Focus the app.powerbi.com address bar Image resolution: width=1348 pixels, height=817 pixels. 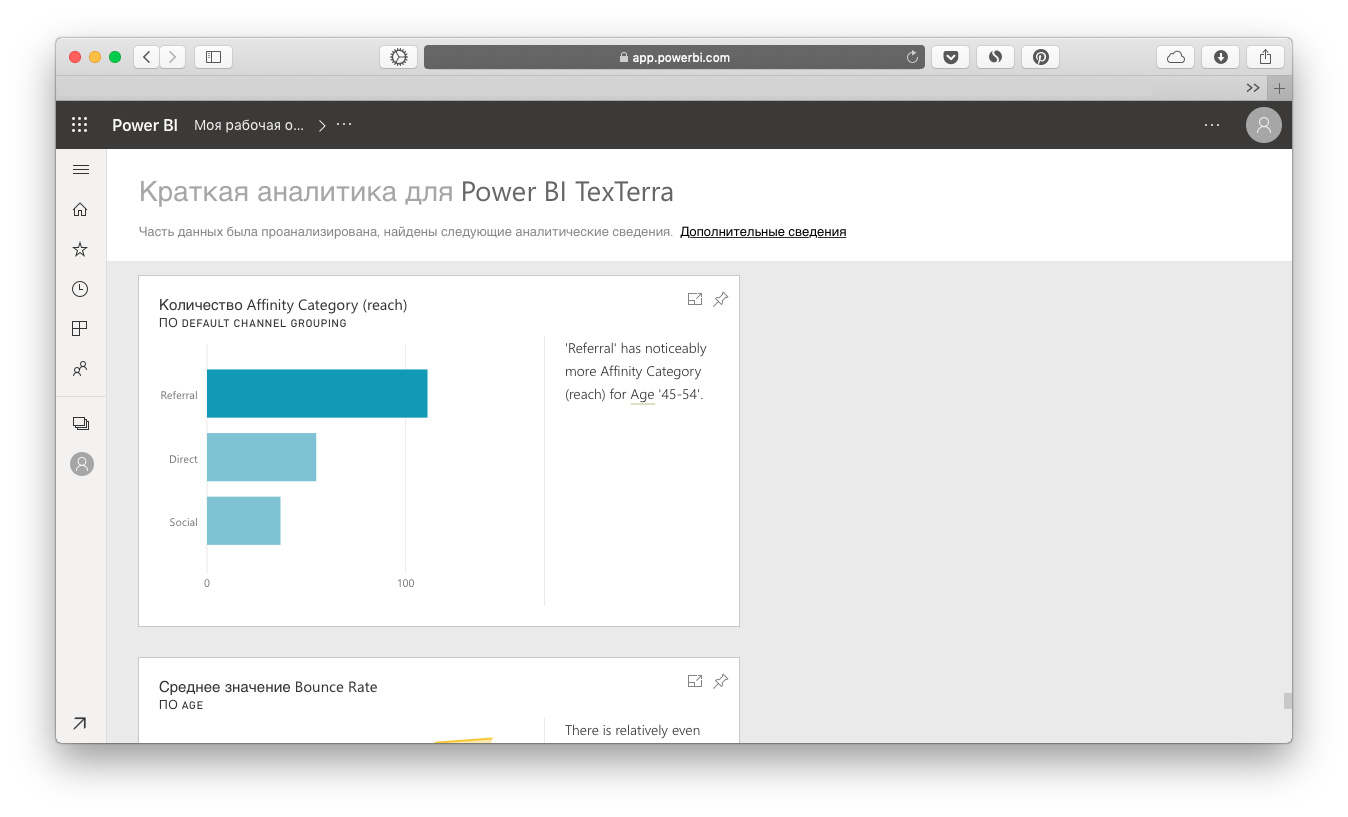[x=674, y=57]
